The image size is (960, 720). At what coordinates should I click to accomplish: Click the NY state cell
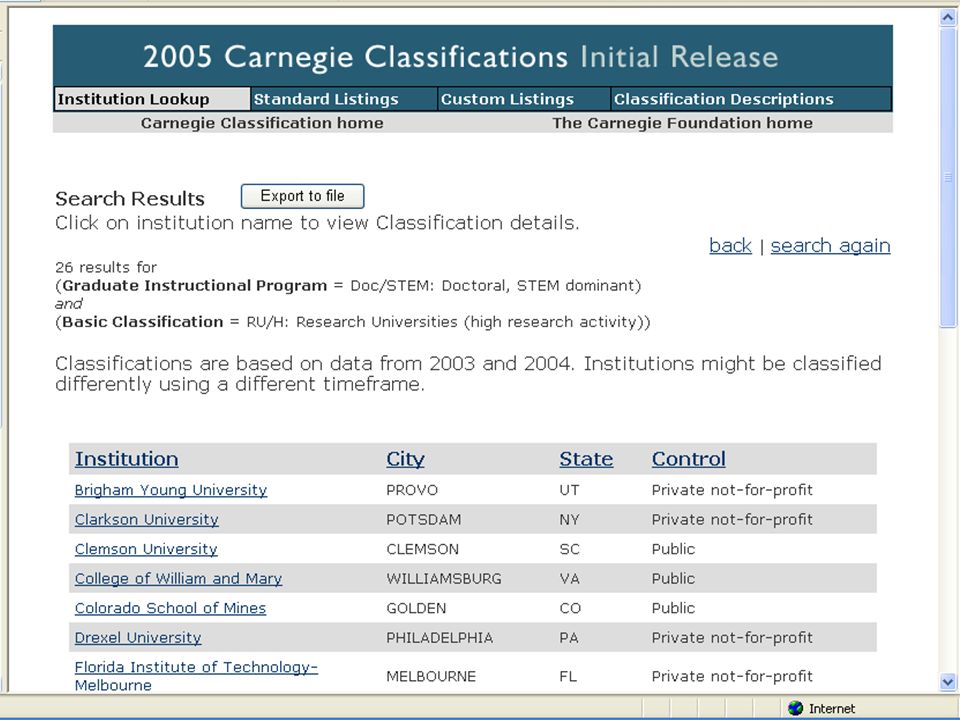point(569,520)
